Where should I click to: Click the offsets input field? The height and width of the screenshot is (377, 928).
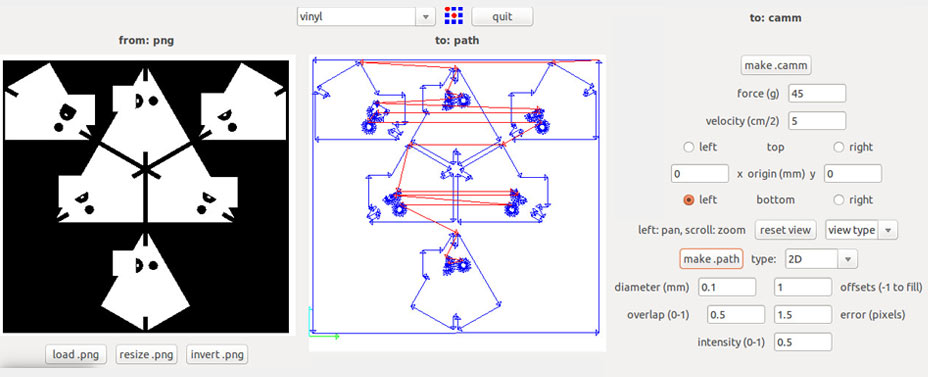coord(804,287)
